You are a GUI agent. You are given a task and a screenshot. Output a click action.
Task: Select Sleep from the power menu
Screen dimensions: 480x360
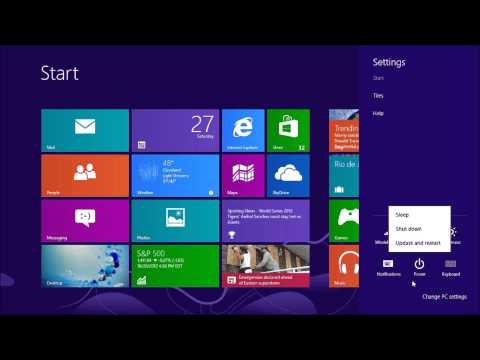(x=419, y=215)
